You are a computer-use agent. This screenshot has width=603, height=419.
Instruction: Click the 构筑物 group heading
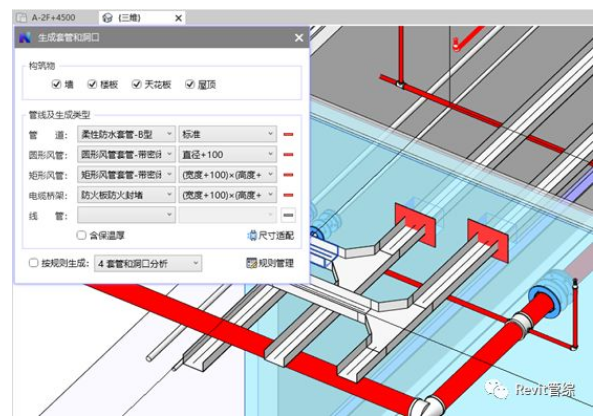[42, 66]
